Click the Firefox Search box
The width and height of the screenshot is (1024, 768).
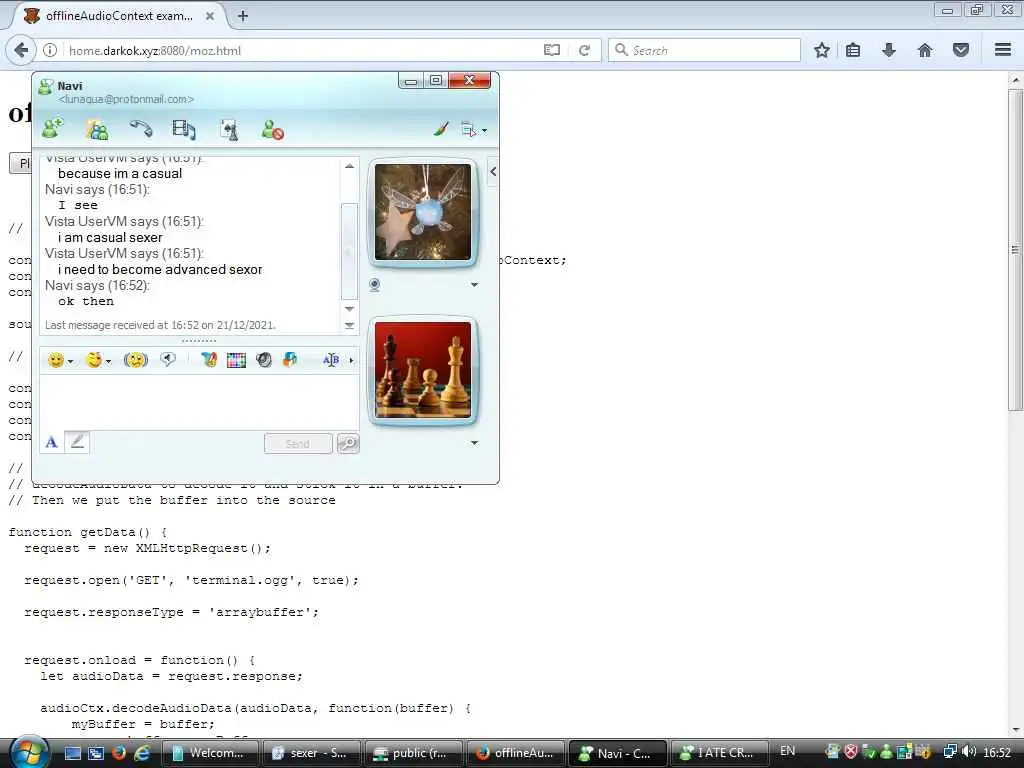pos(704,50)
